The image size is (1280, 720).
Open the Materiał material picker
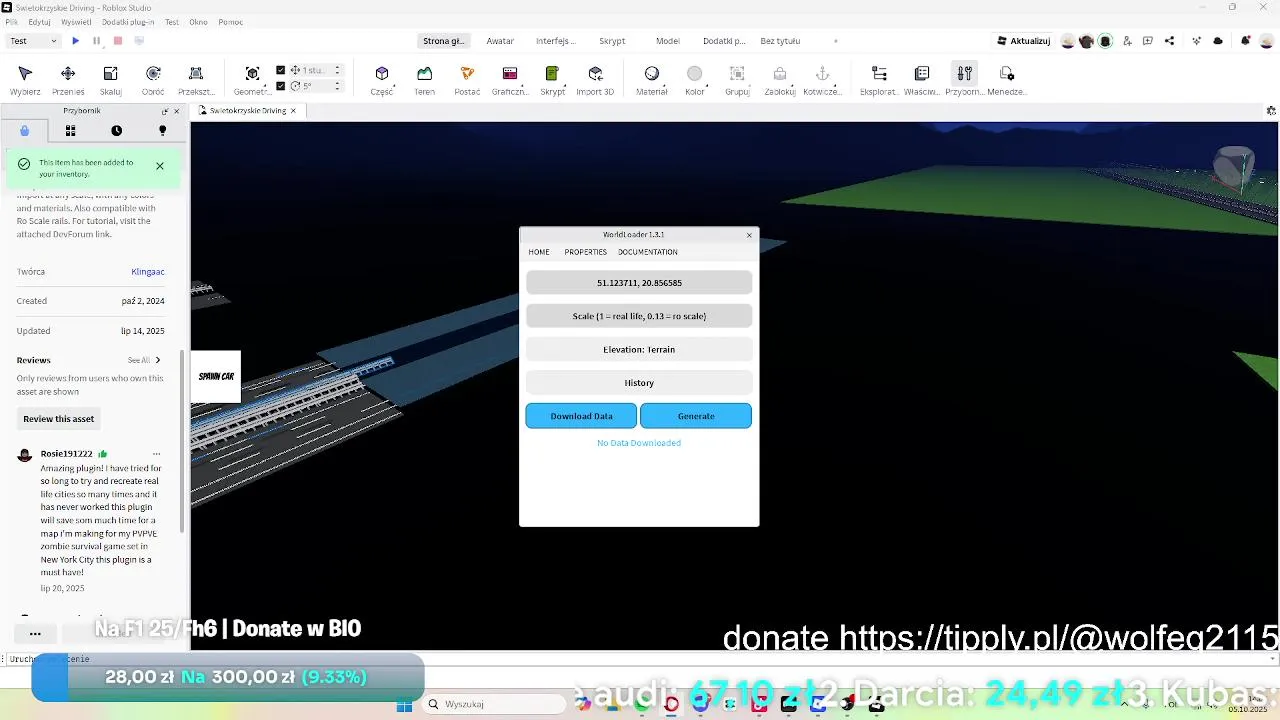point(652,80)
